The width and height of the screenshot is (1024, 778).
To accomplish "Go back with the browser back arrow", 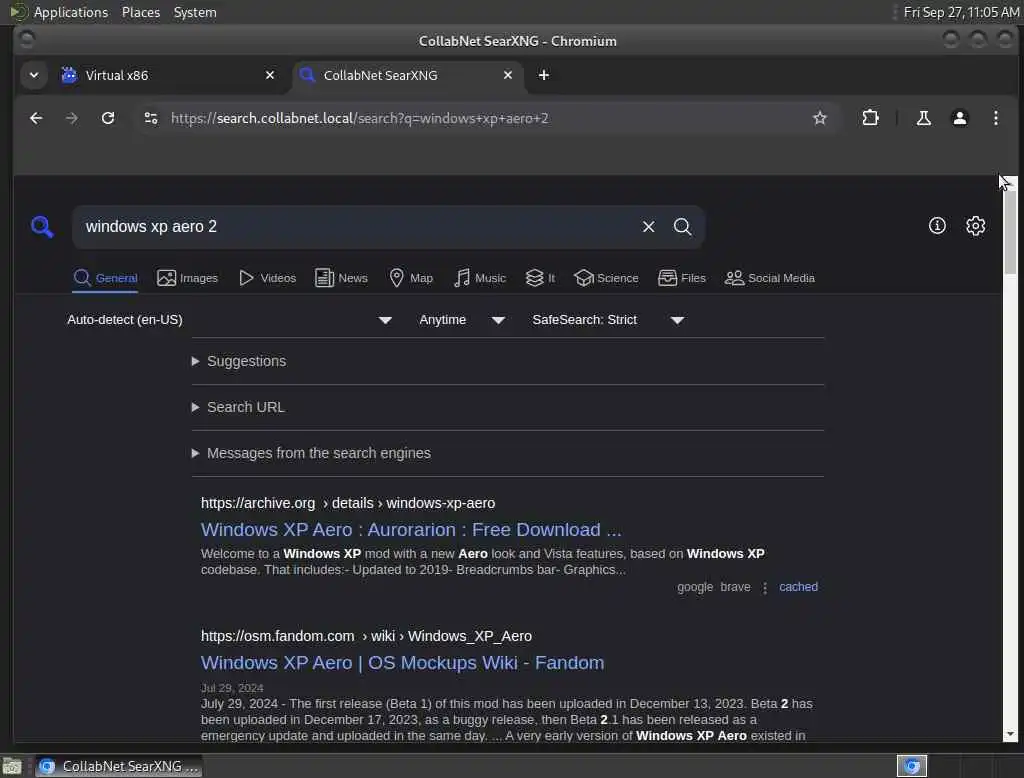I will coord(36,118).
